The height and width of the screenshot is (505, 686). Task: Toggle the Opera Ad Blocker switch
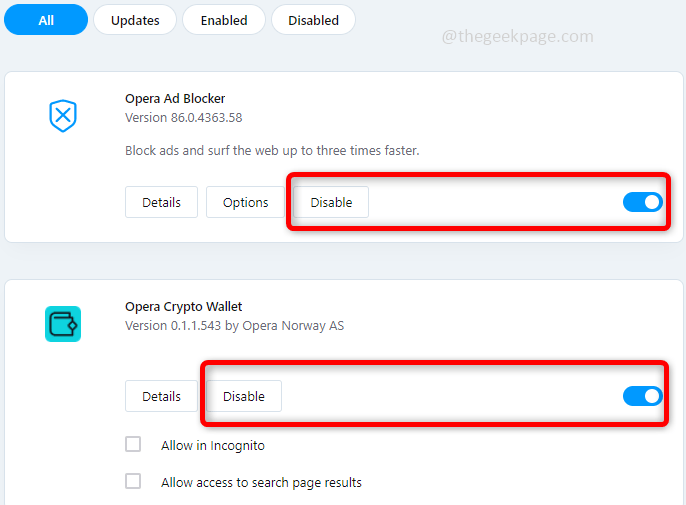point(642,202)
